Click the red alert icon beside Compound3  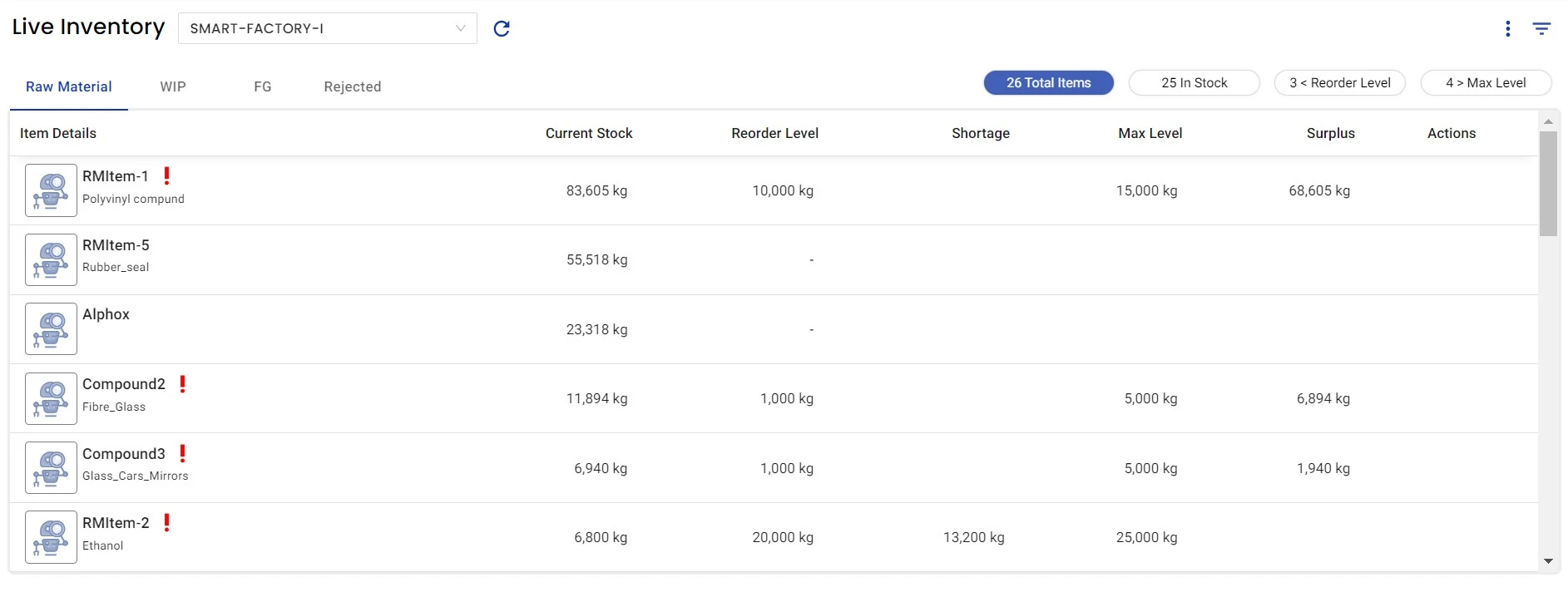tap(183, 453)
